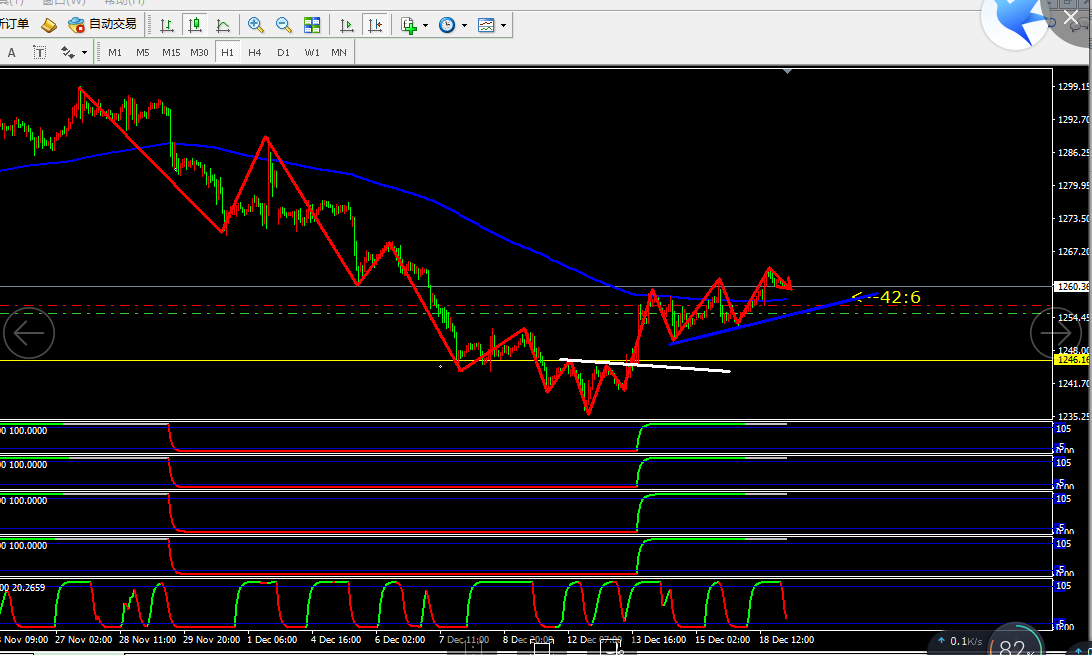Click the chart shift triangle marker
The height and width of the screenshot is (655, 1092).
click(x=788, y=71)
